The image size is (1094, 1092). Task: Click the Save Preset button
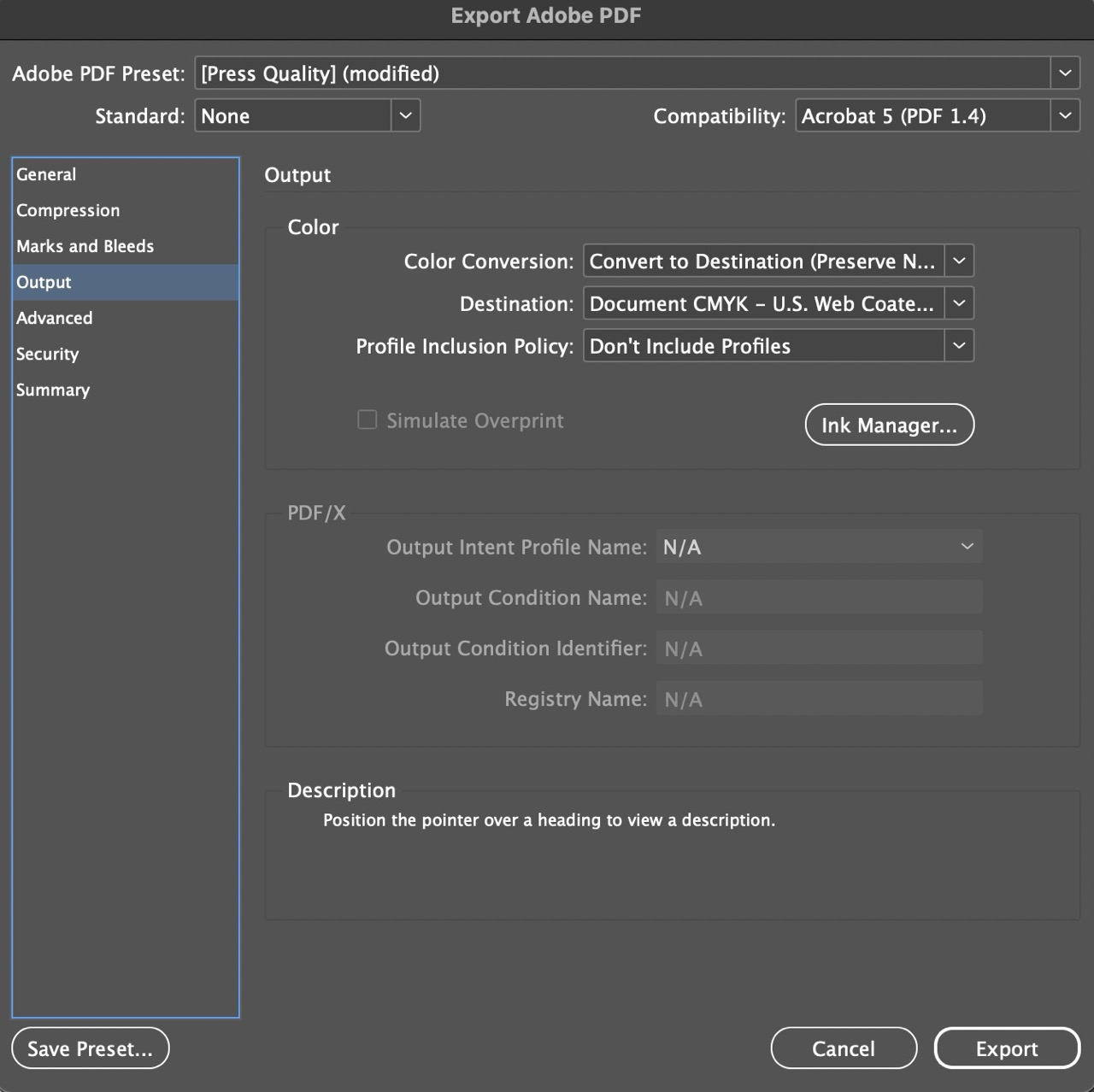tap(91, 1048)
